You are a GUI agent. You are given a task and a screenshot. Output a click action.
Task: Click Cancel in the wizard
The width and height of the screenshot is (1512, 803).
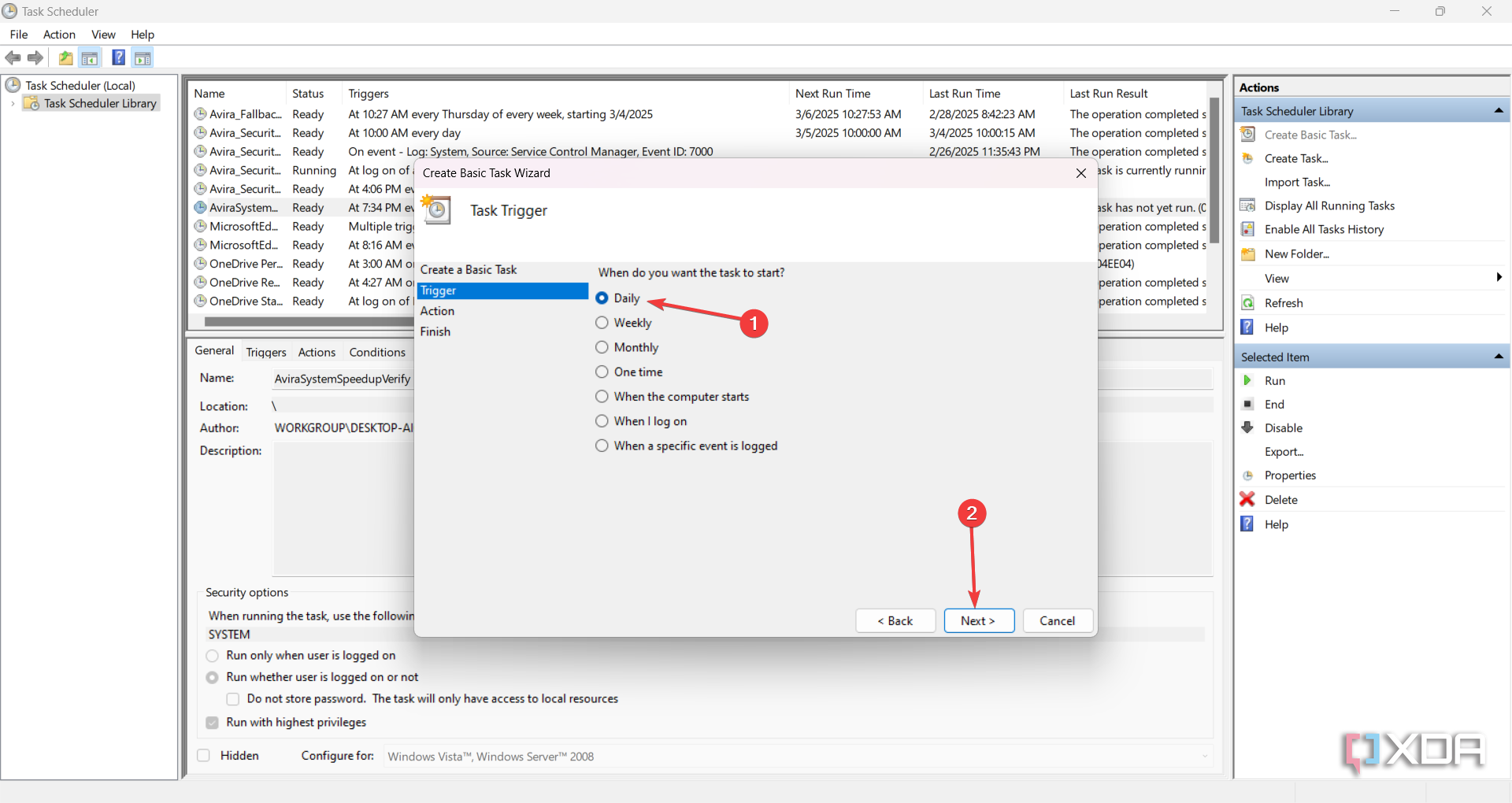pos(1058,620)
